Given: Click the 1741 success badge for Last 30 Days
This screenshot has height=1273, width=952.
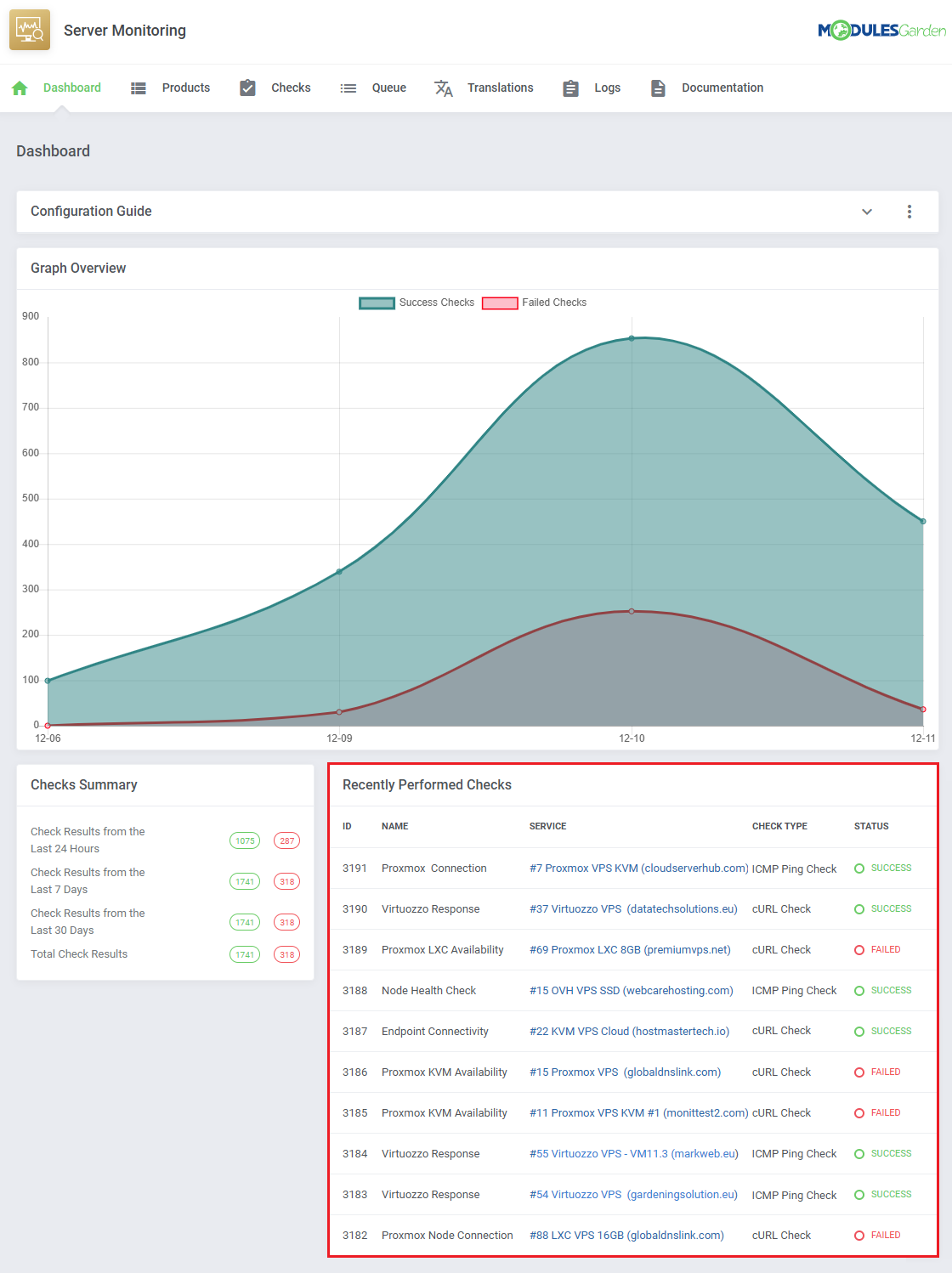Looking at the screenshot, I should click(245, 922).
